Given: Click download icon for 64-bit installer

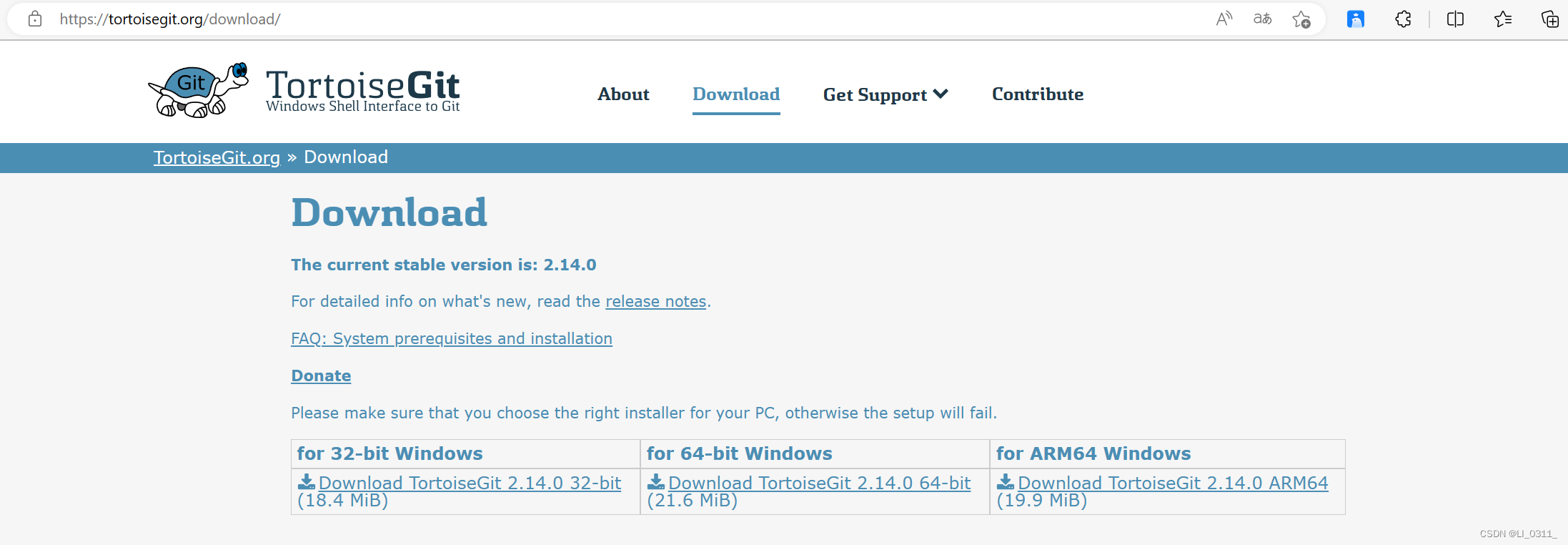Looking at the screenshot, I should click(656, 482).
